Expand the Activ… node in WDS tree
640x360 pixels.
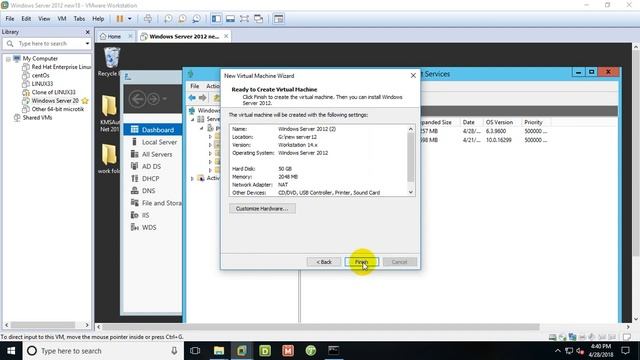coord(192,178)
